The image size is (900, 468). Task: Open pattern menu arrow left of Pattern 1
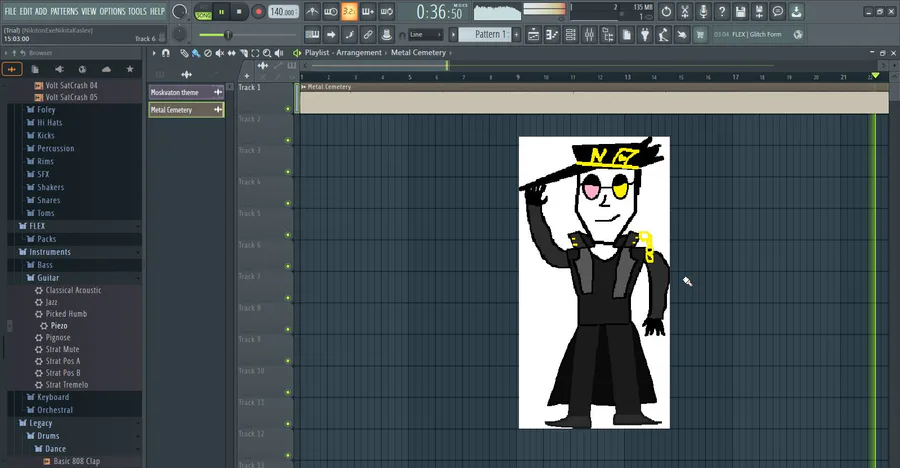click(x=453, y=34)
